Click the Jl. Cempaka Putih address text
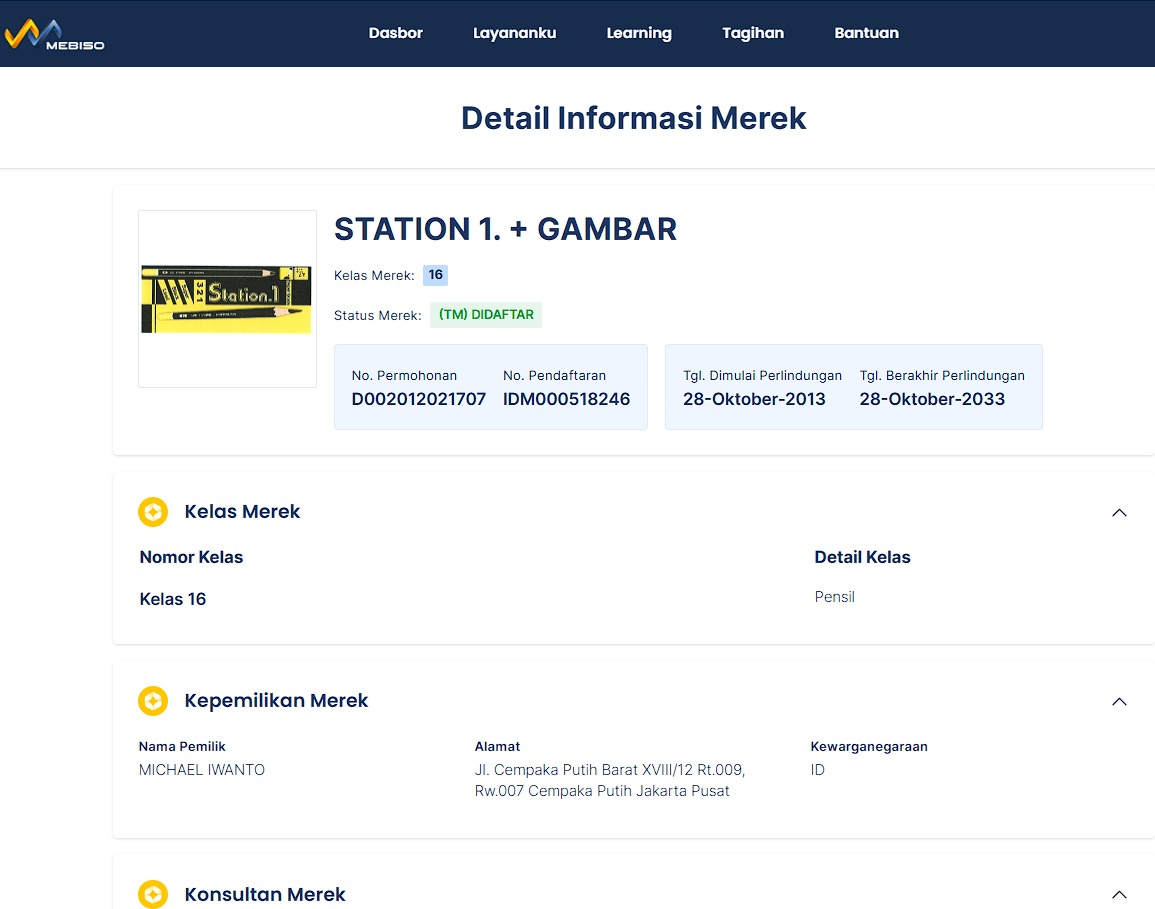This screenshot has height=909, width=1155. 610,780
